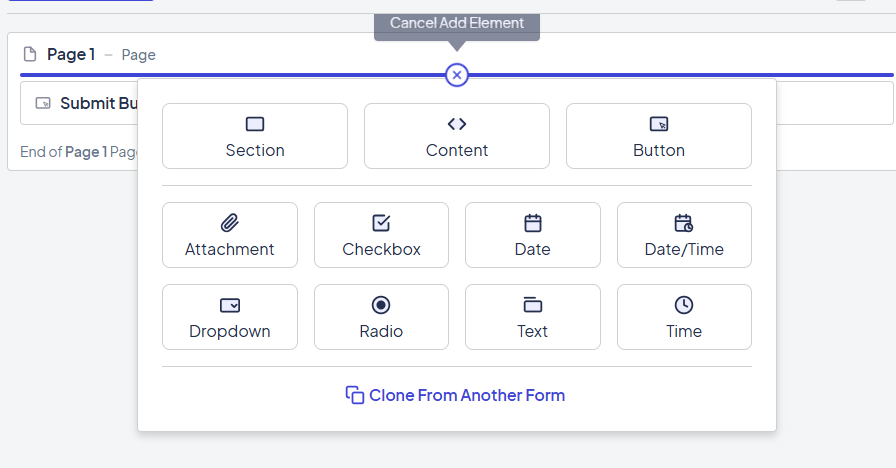This screenshot has width=896, height=468.
Task: Click the Page 1 document icon
Action: point(30,54)
